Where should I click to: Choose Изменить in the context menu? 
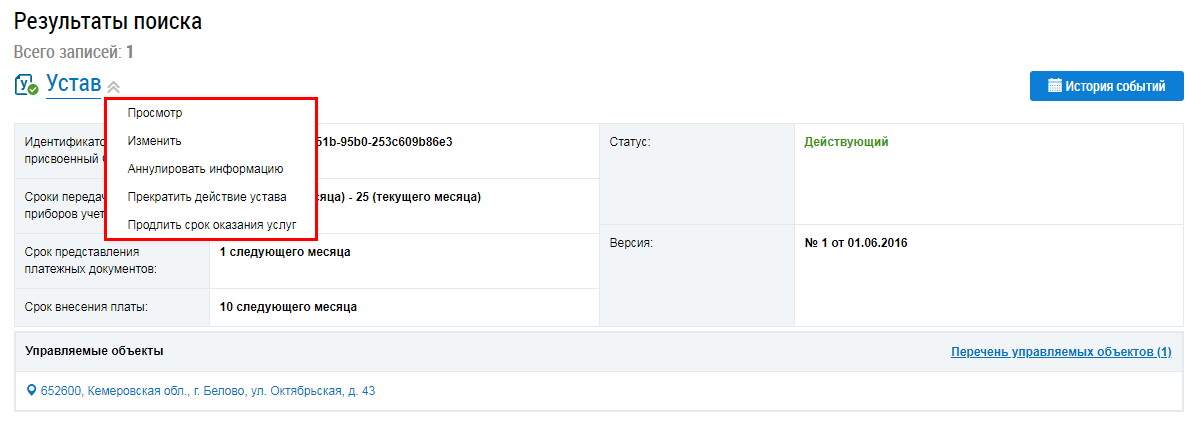pos(154,141)
